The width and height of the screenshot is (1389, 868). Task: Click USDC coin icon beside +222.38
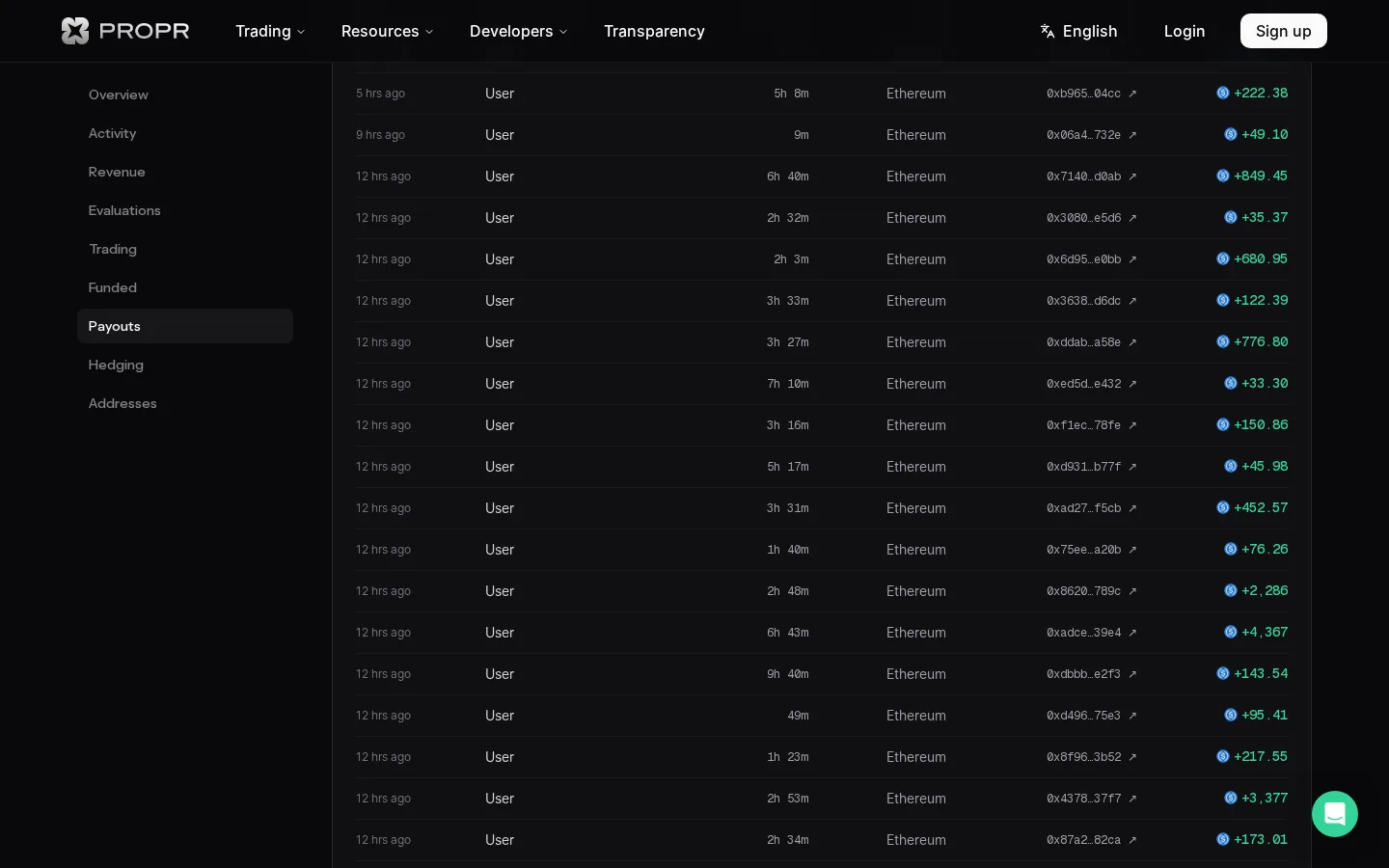coord(1223,93)
